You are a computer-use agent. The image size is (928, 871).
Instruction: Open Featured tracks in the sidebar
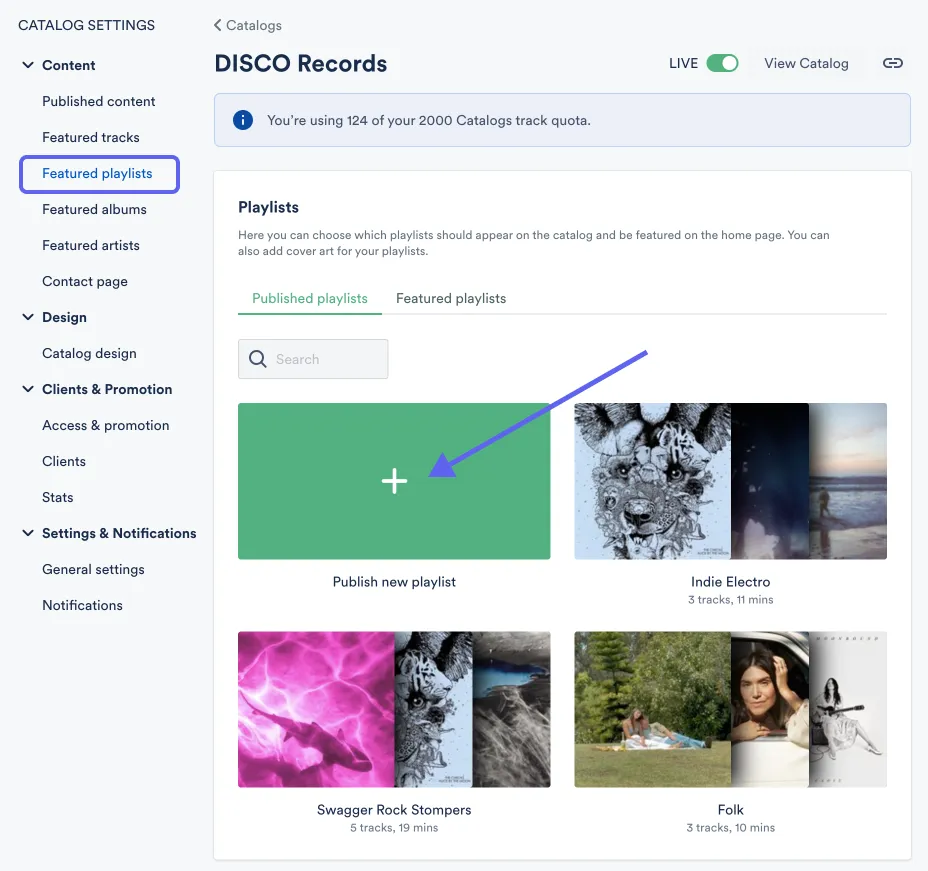[x=89, y=137]
